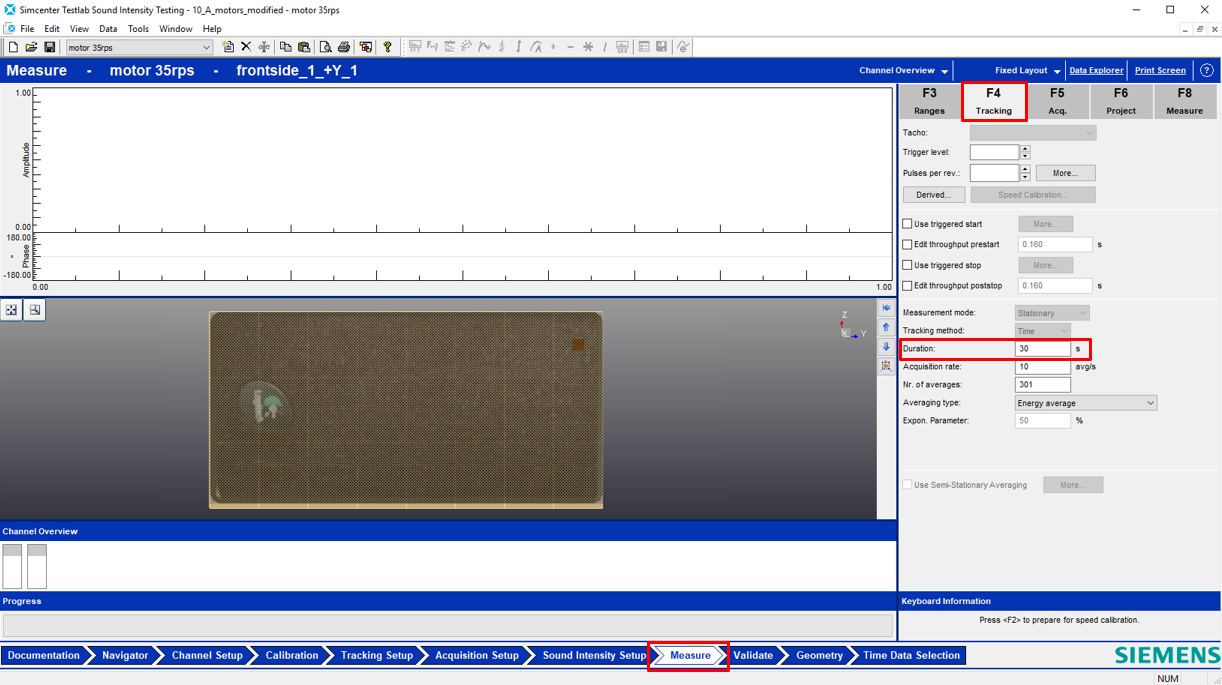Click the second channel level meter bar

[x=37, y=566]
